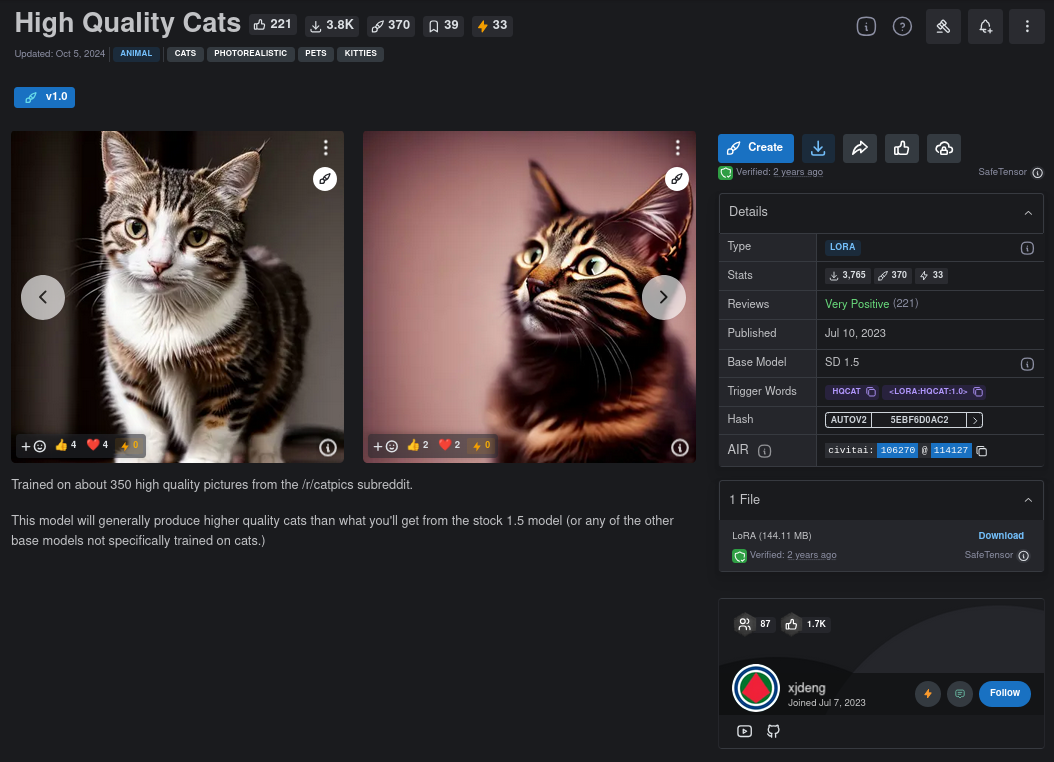Click the info icon next to AIR
Screen dimensions: 1054x762
(x=764, y=451)
